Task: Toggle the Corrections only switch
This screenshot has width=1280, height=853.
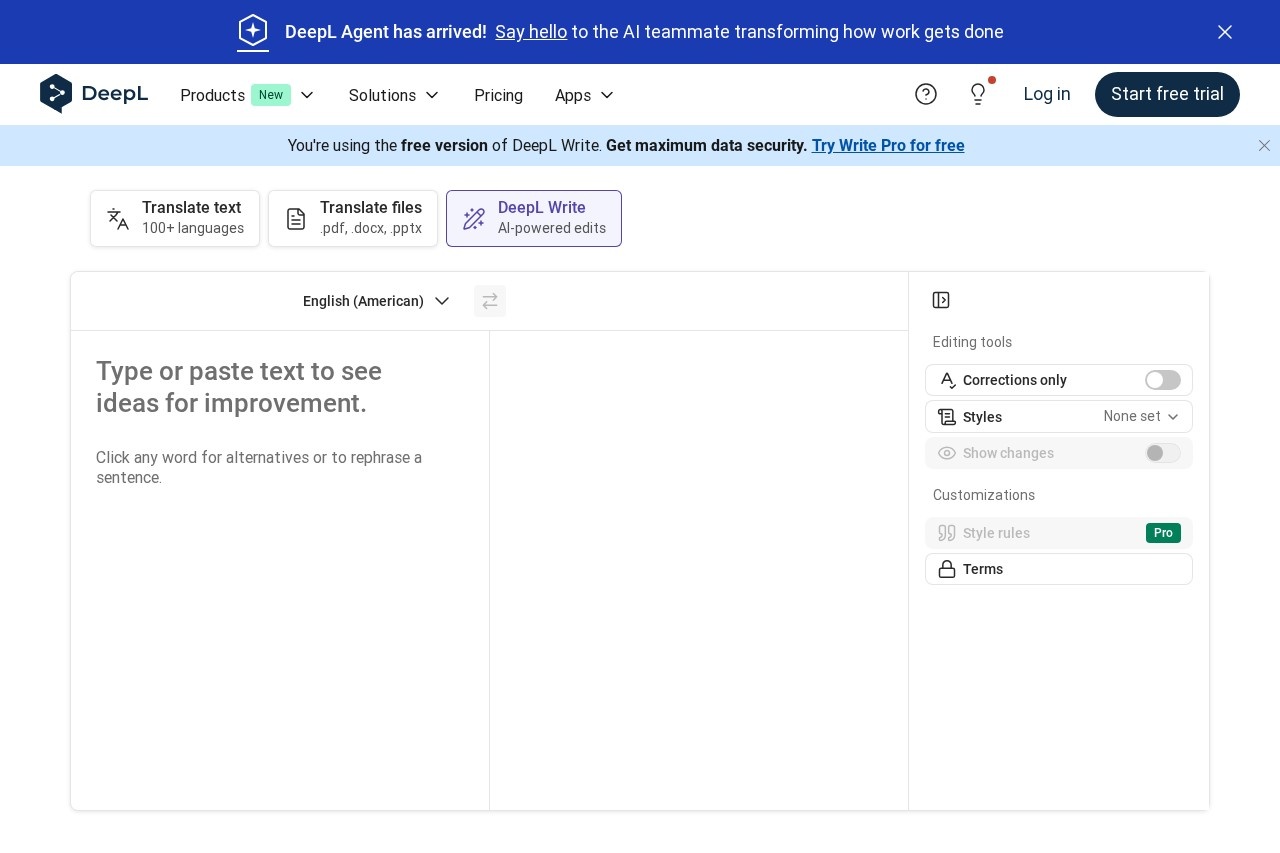Action: [x=1162, y=380]
